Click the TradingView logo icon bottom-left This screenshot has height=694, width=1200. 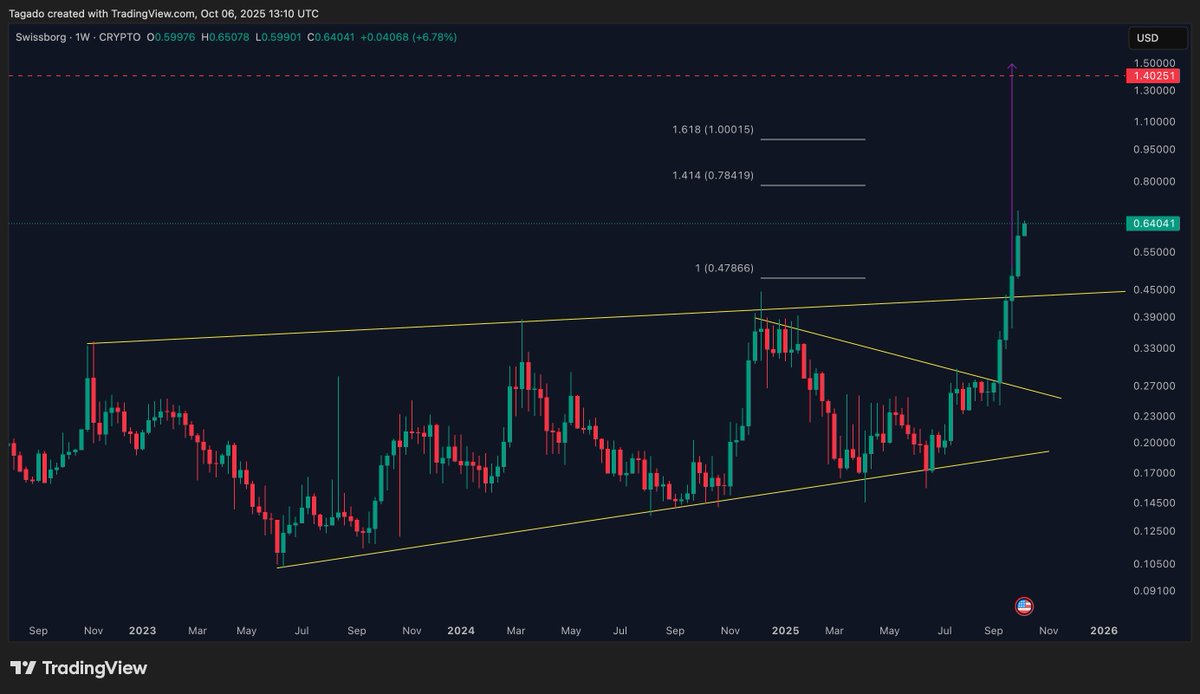pos(22,668)
